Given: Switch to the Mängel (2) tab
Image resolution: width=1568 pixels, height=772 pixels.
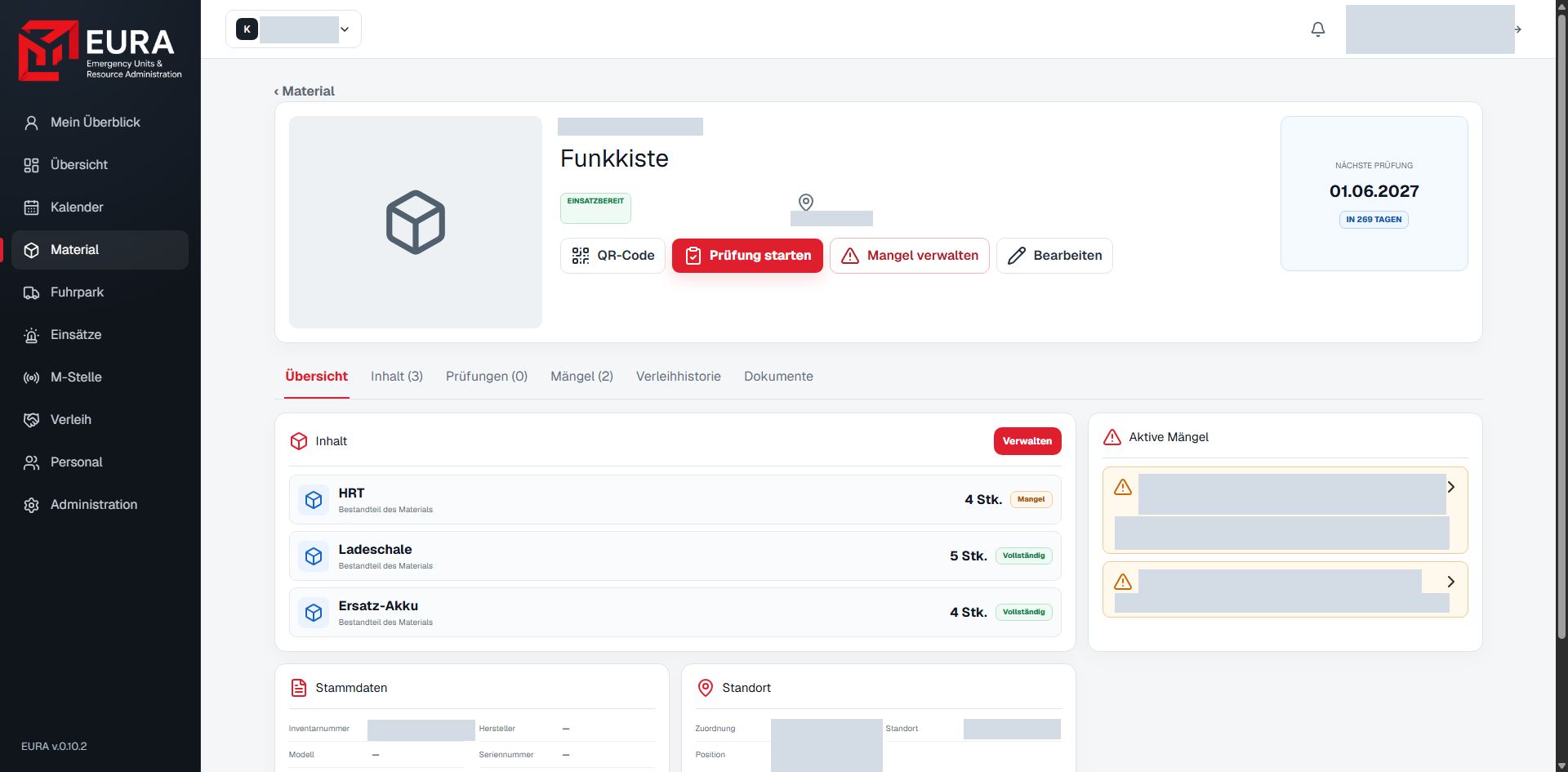Looking at the screenshot, I should tap(581, 377).
